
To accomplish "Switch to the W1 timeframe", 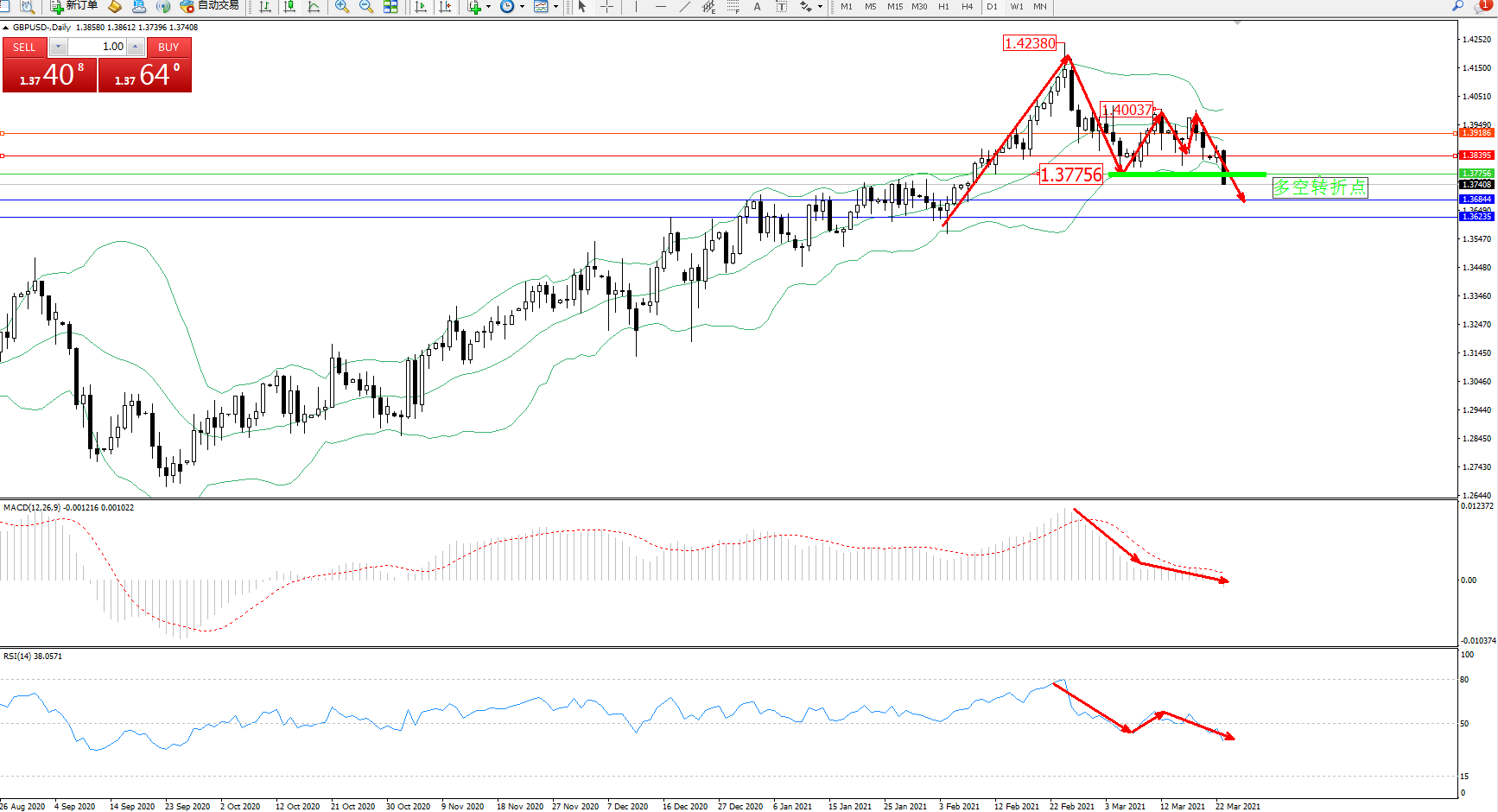I will [x=1017, y=7].
